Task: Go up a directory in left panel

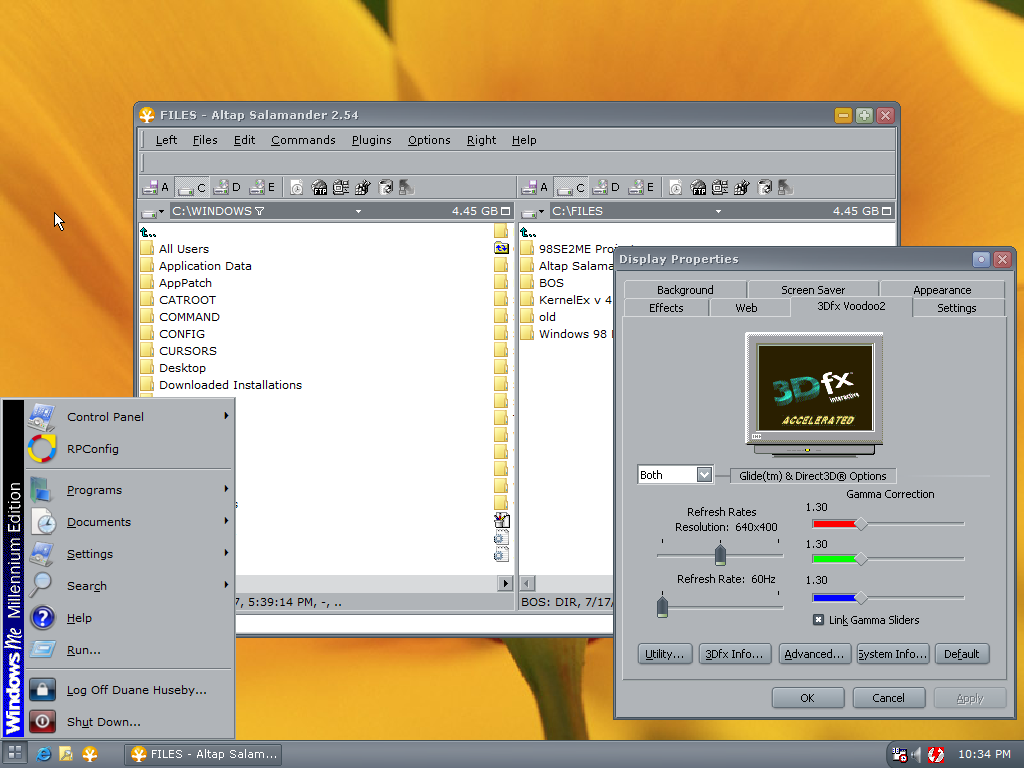Action: coord(148,232)
